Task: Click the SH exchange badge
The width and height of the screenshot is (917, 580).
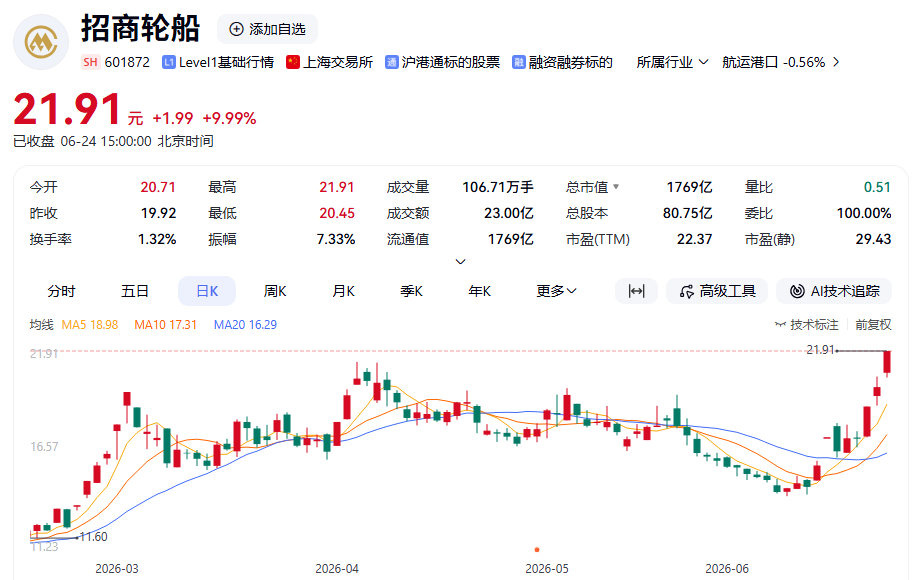Action: coord(90,62)
